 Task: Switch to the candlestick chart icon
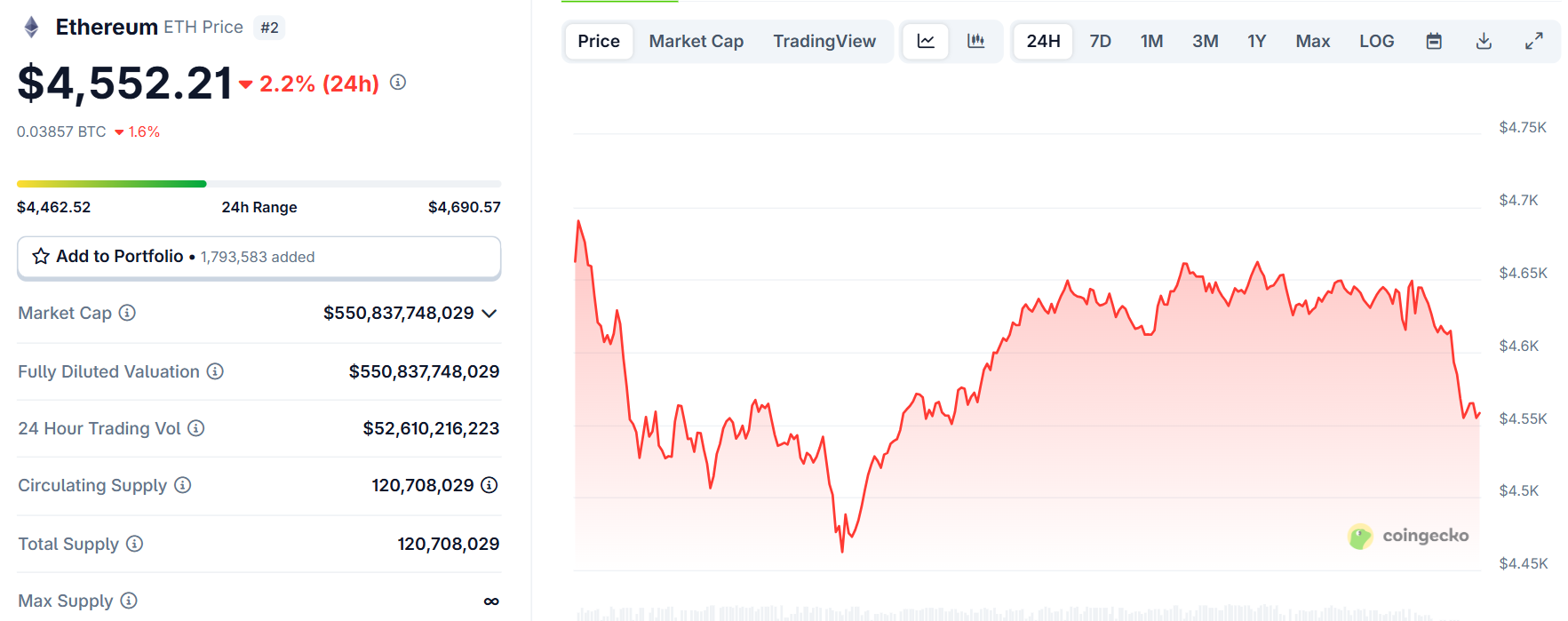point(977,41)
